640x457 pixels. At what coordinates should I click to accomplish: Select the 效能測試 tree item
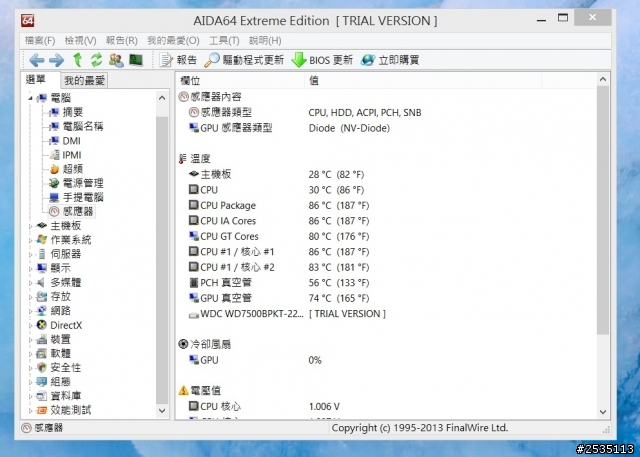[x=70, y=410]
